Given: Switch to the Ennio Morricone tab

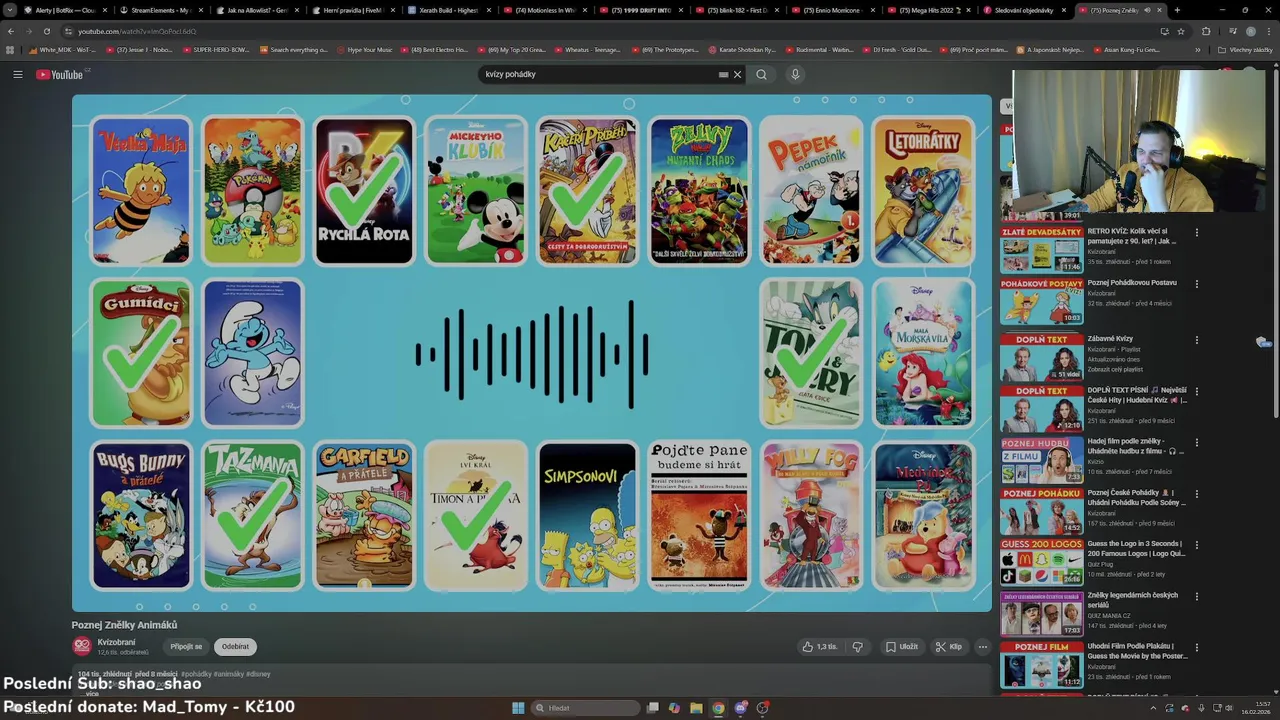Looking at the screenshot, I should (833, 10).
